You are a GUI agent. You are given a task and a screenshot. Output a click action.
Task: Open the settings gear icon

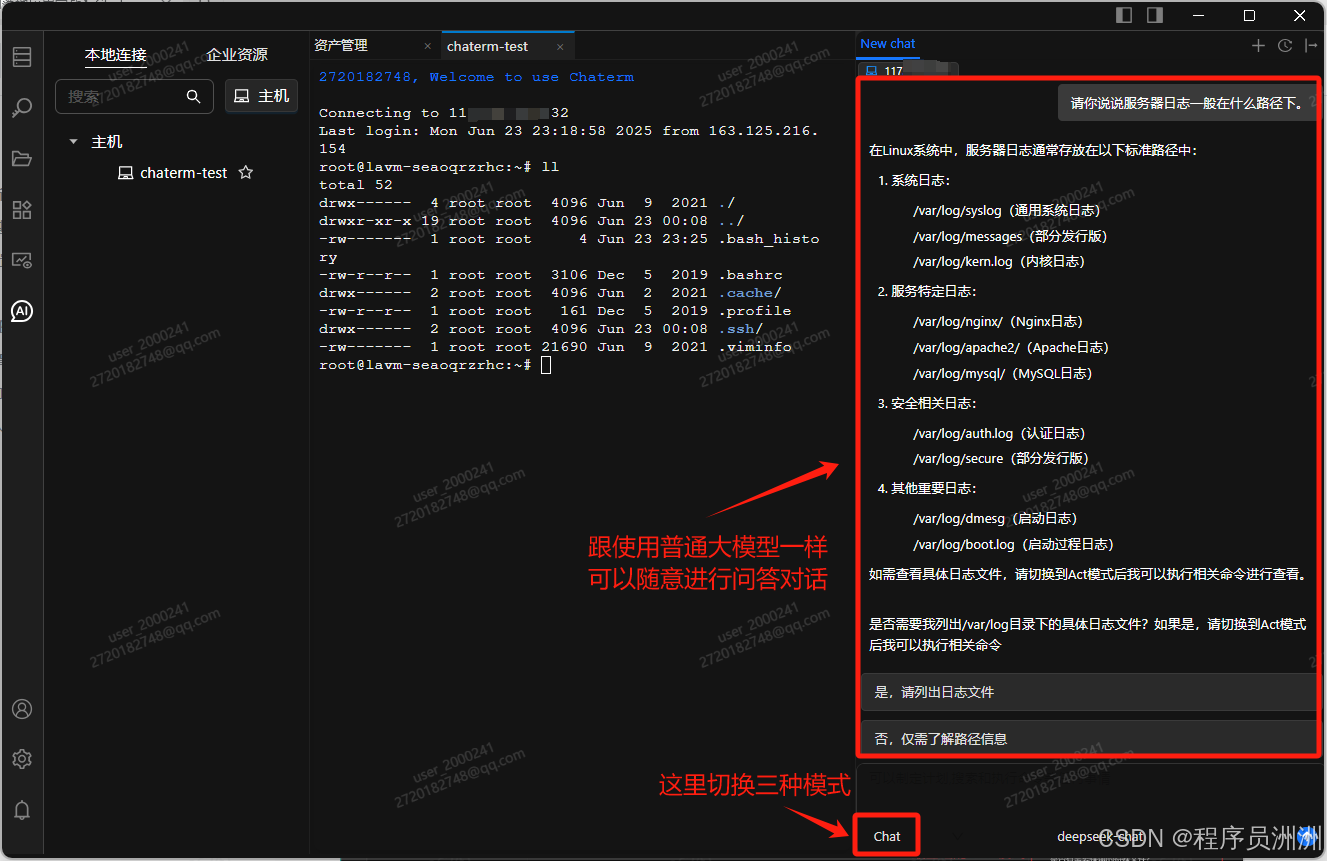pyautogui.click(x=22, y=759)
